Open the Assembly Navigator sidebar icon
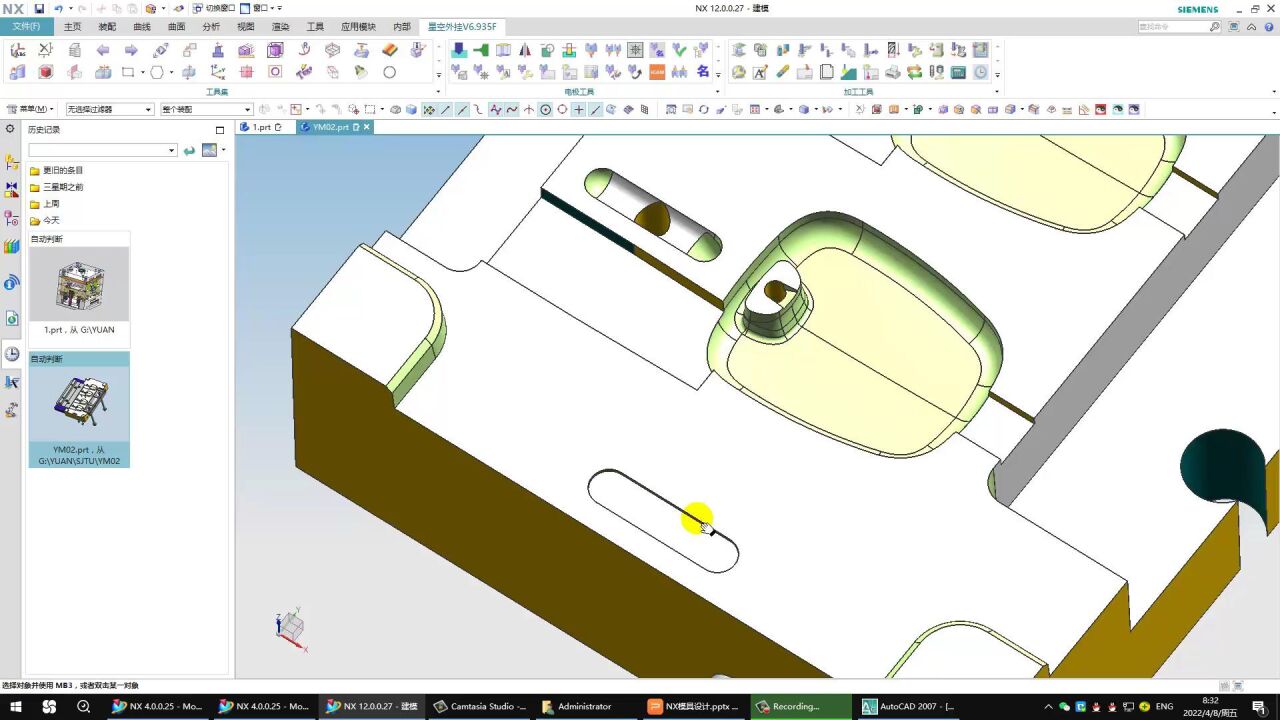Viewport: 1280px width, 720px height. pos(12,162)
